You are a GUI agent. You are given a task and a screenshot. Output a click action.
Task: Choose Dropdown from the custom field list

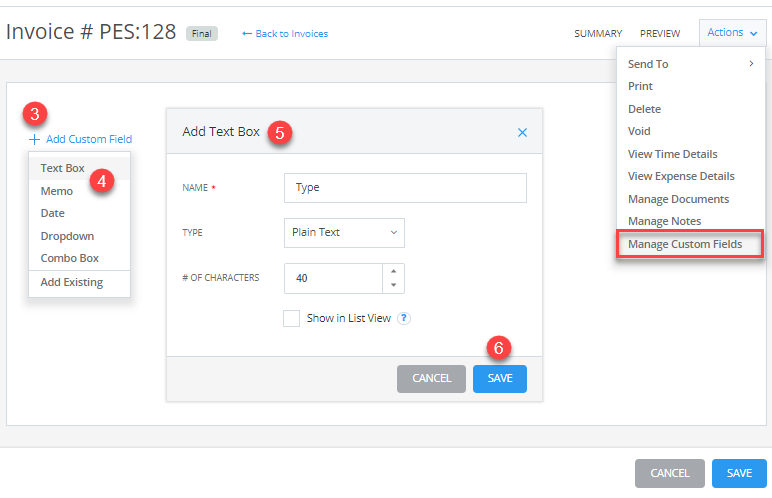pos(79,236)
